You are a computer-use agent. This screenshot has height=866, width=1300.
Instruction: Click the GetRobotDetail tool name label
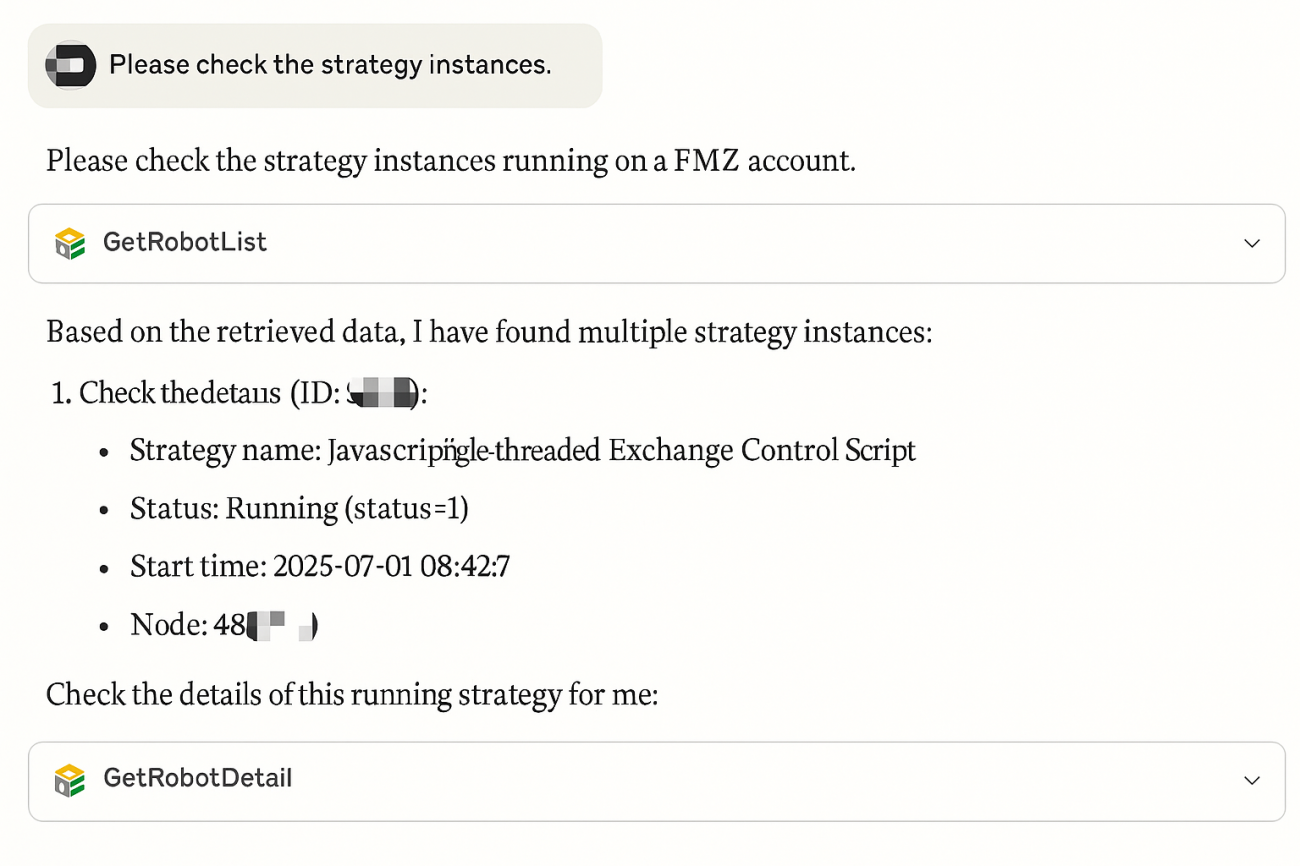(197, 779)
